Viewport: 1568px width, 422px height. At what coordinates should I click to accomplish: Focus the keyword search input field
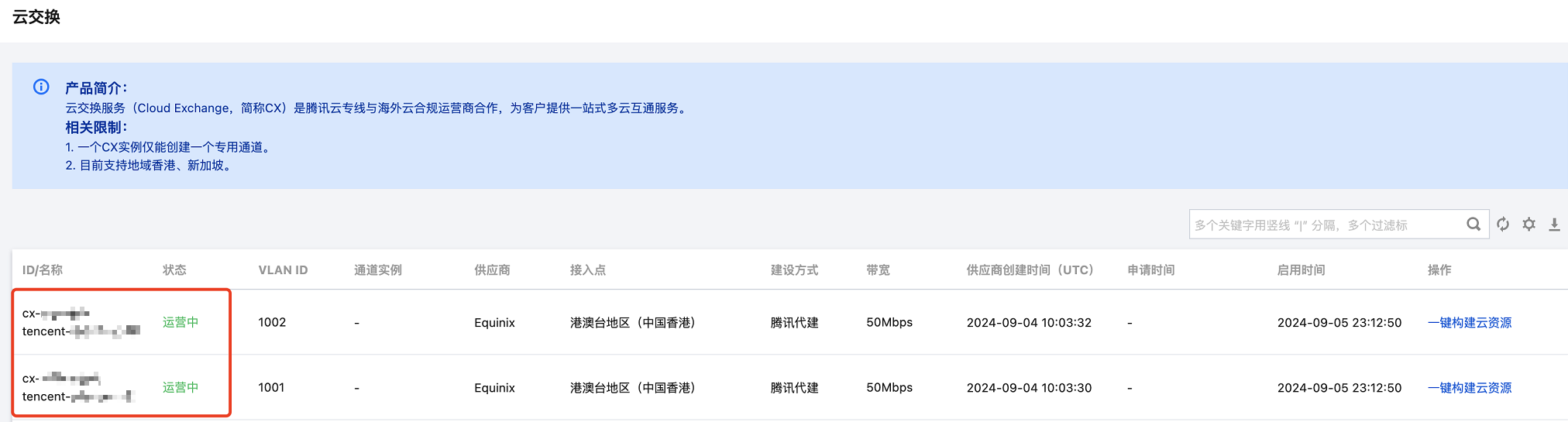(1325, 225)
